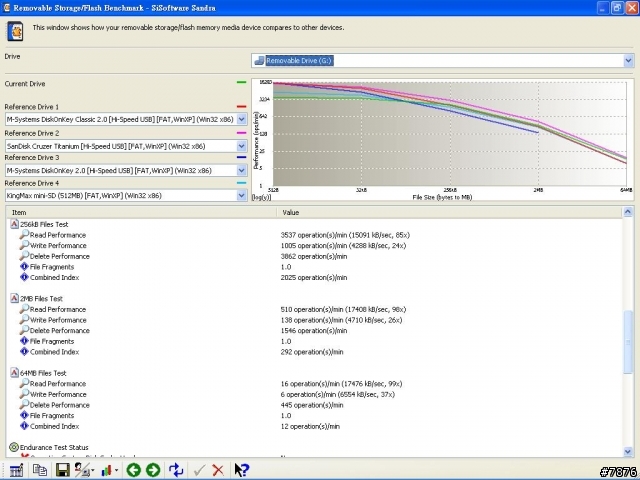Viewport: 640px width, 480px height.
Task: Click the context help cursor icon
Action: (x=242, y=470)
